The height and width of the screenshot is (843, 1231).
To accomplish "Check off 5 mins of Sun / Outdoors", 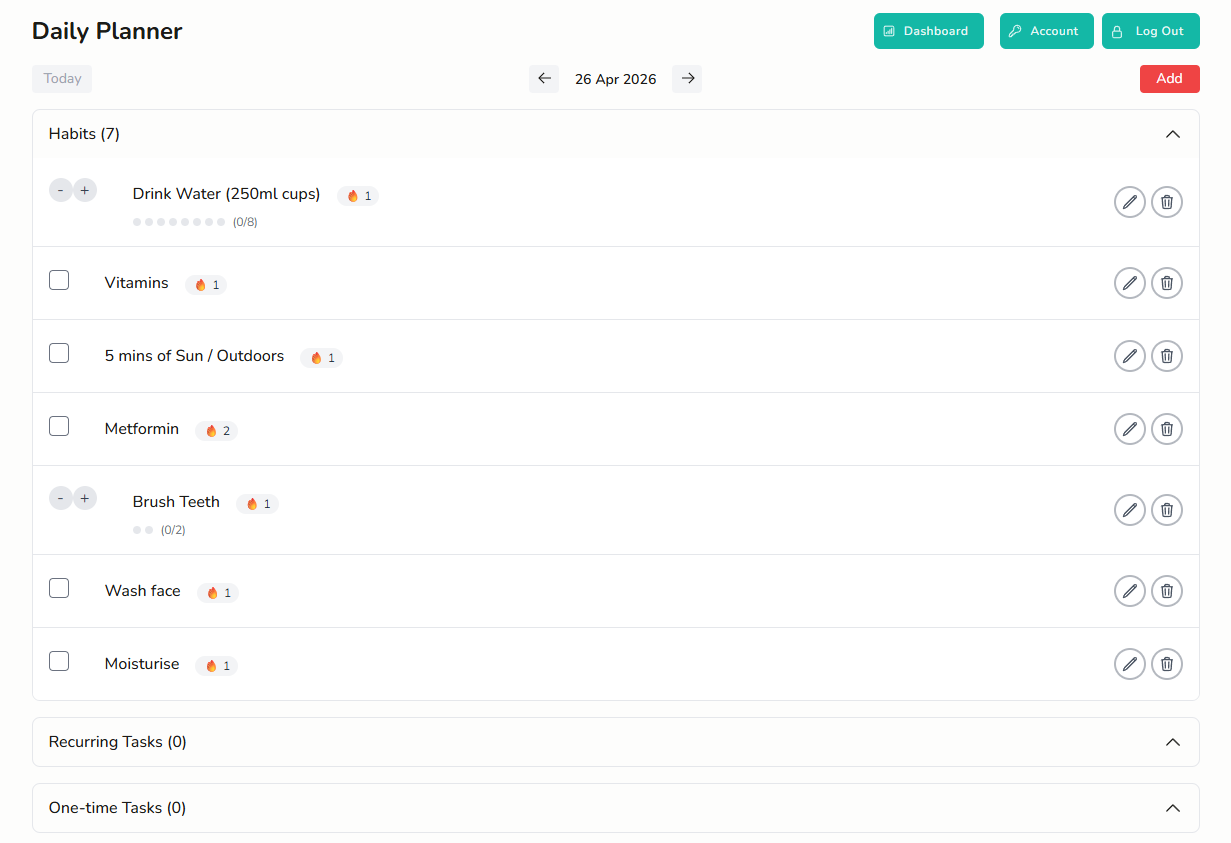I will tap(59, 353).
